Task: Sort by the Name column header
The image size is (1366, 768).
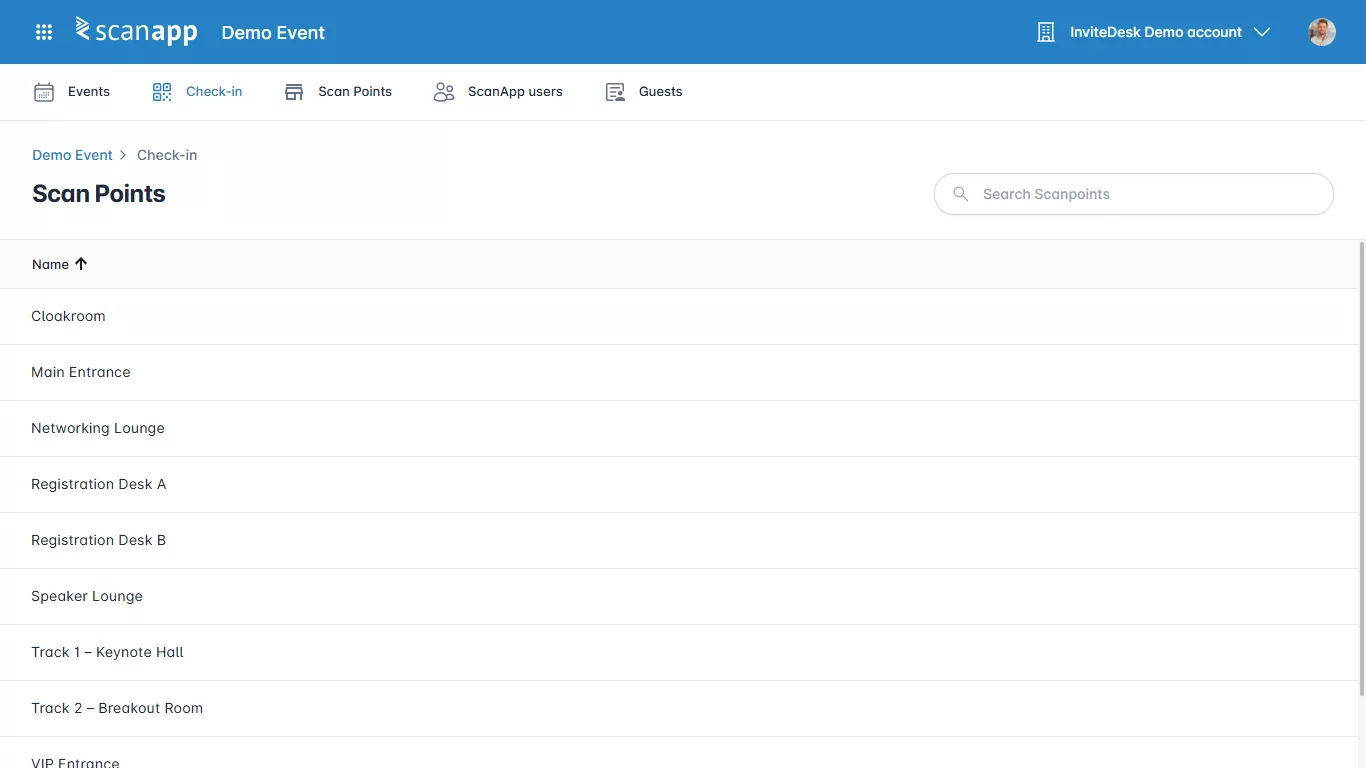Action: (60, 264)
